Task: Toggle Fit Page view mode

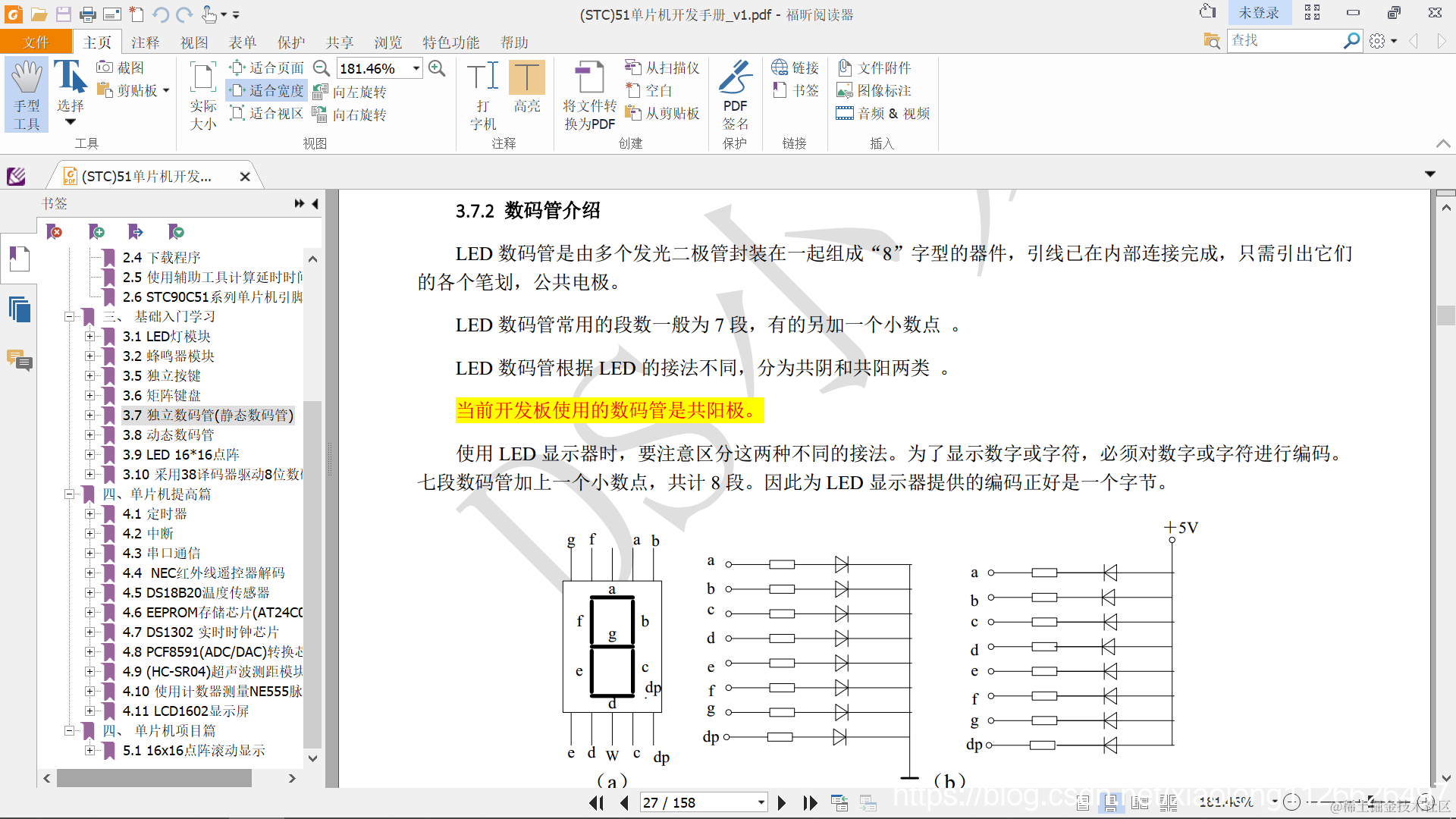Action: click(x=268, y=67)
